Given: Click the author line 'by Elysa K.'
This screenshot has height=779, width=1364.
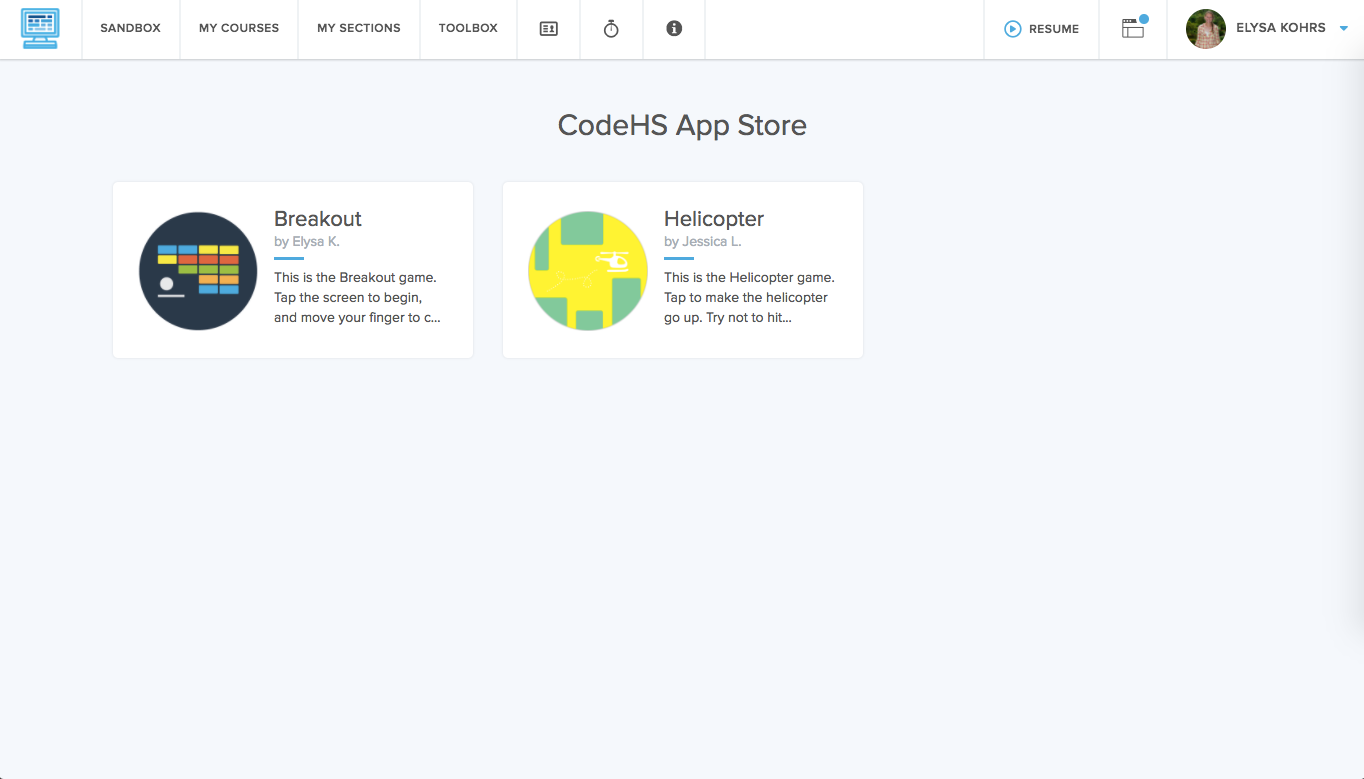Looking at the screenshot, I should [x=307, y=242].
